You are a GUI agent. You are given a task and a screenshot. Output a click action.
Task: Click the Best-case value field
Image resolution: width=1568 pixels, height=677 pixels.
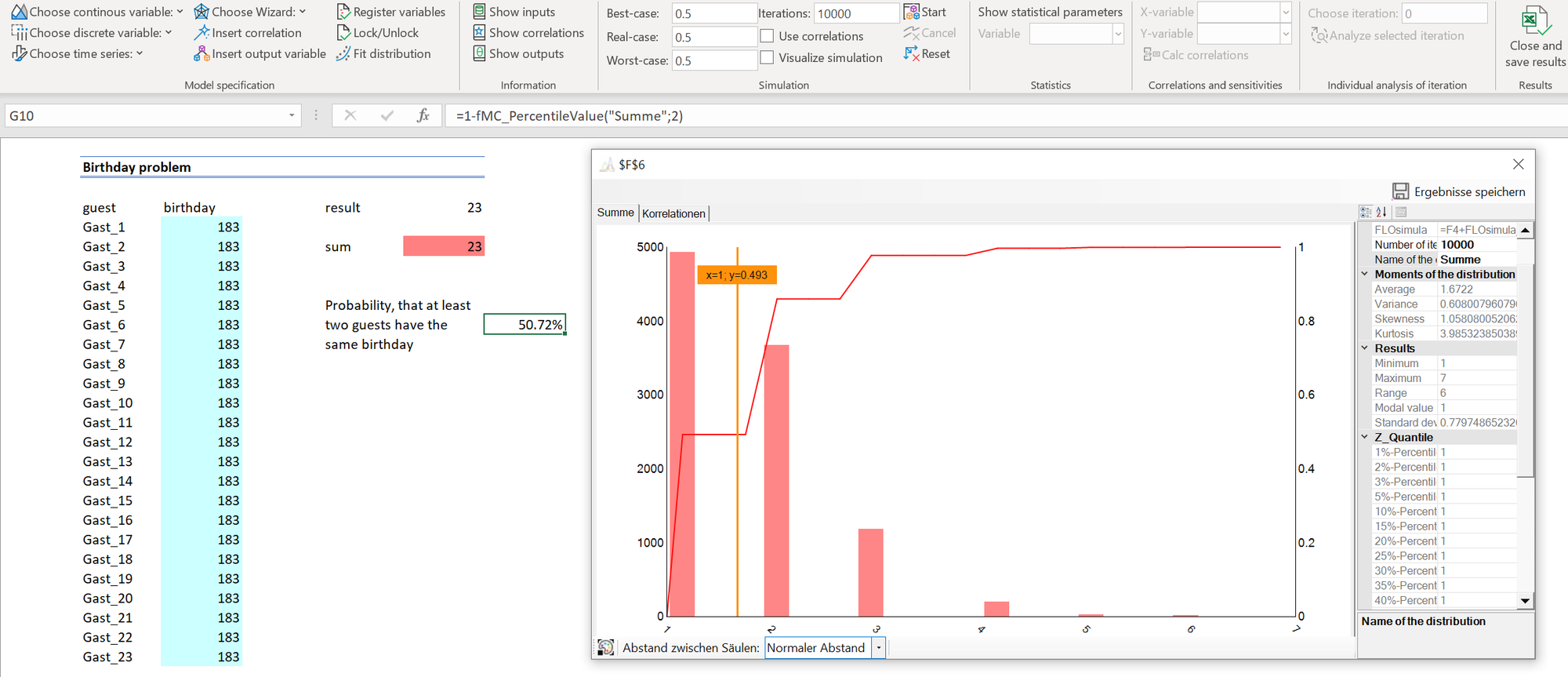click(714, 13)
